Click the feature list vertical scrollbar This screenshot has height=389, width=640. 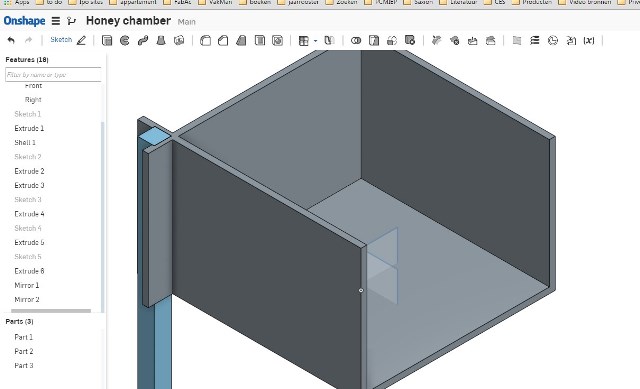(102, 216)
